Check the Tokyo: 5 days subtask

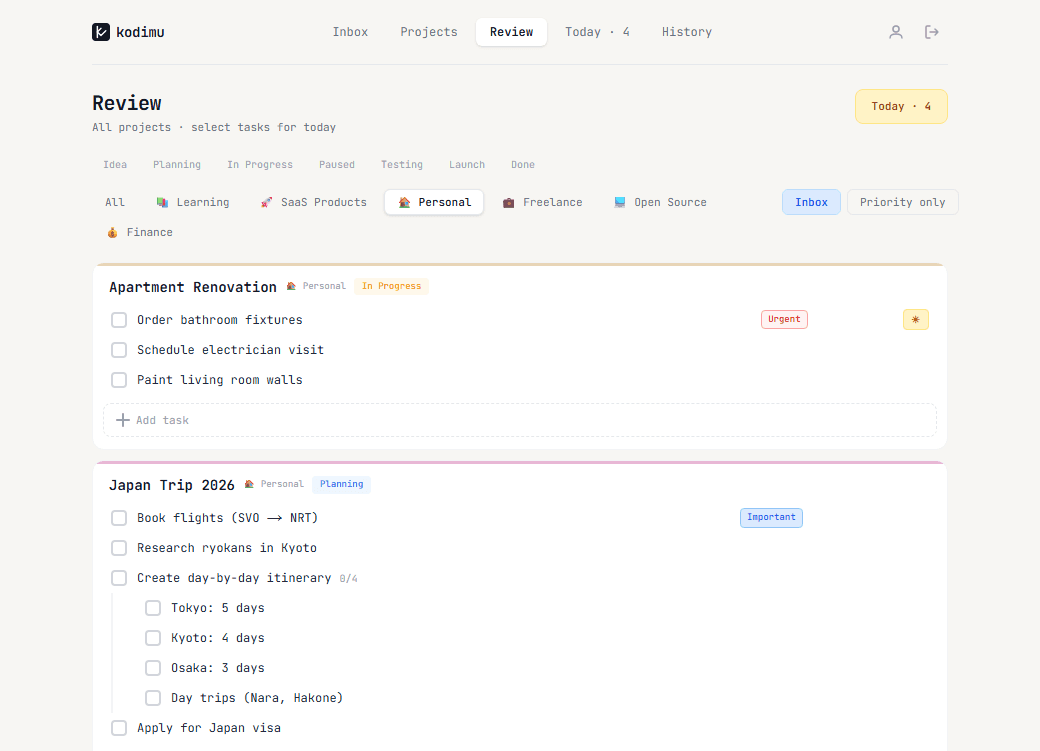tap(153, 607)
